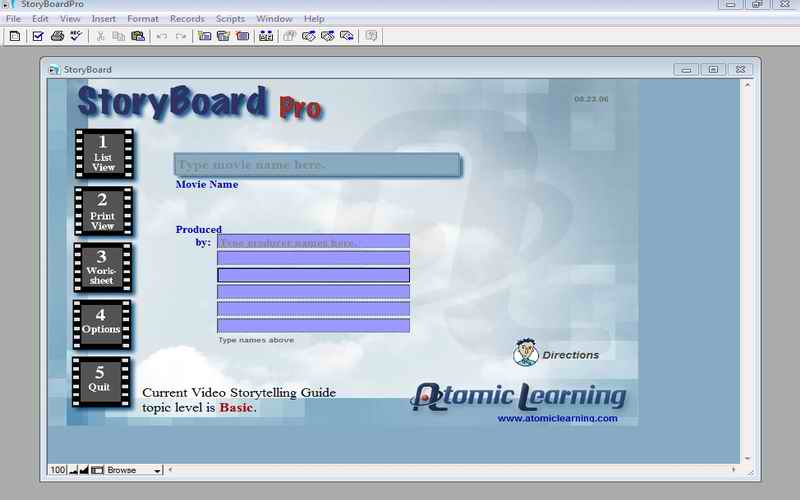Open the Browse mode dropdown
Viewport: 800px width, 500px height.
pyautogui.click(x=134, y=470)
